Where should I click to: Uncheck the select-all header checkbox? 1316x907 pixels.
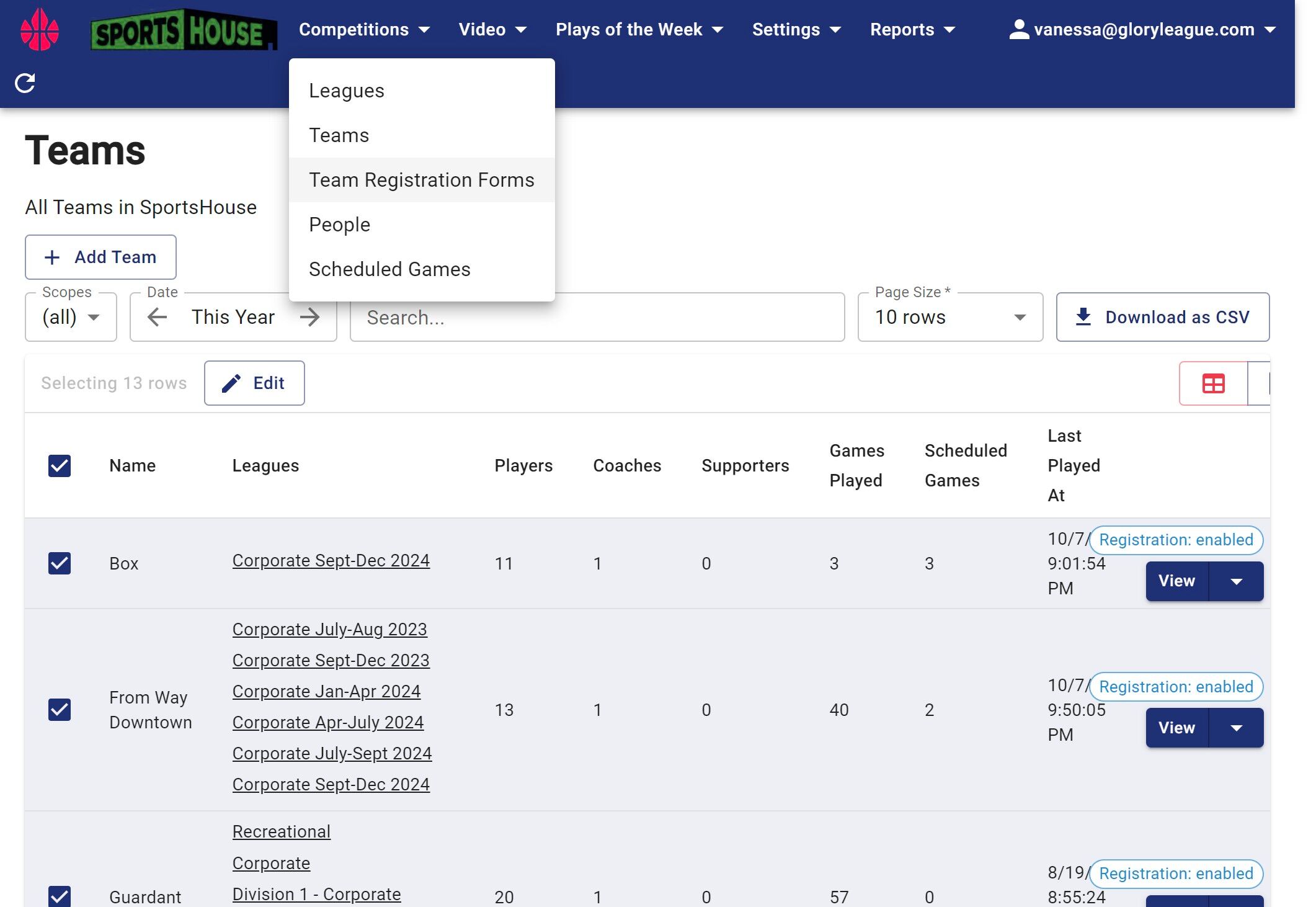60,465
